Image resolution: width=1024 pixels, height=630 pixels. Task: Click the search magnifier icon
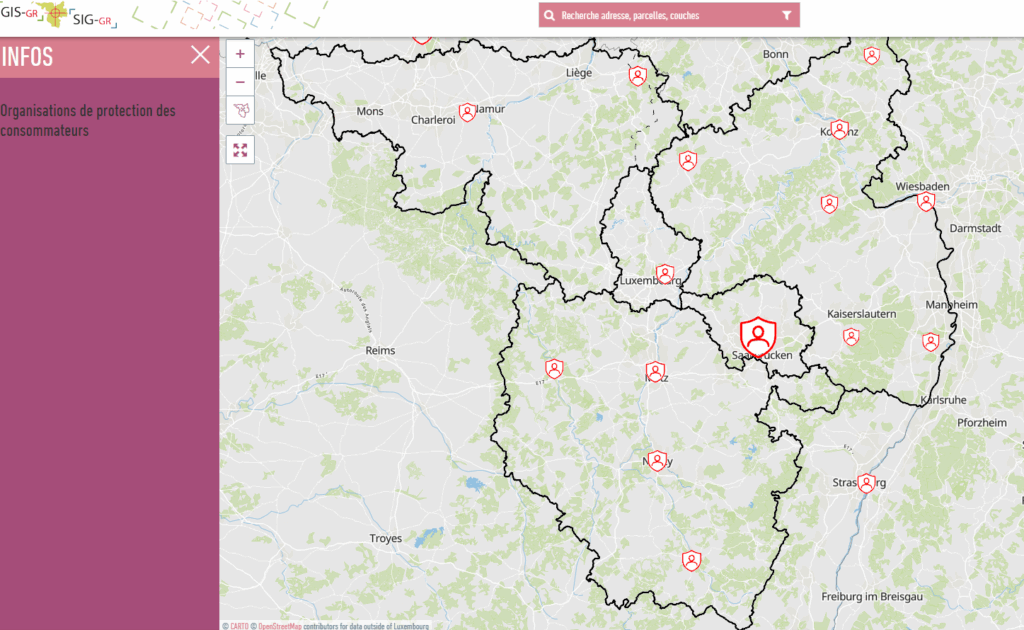[549, 16]
